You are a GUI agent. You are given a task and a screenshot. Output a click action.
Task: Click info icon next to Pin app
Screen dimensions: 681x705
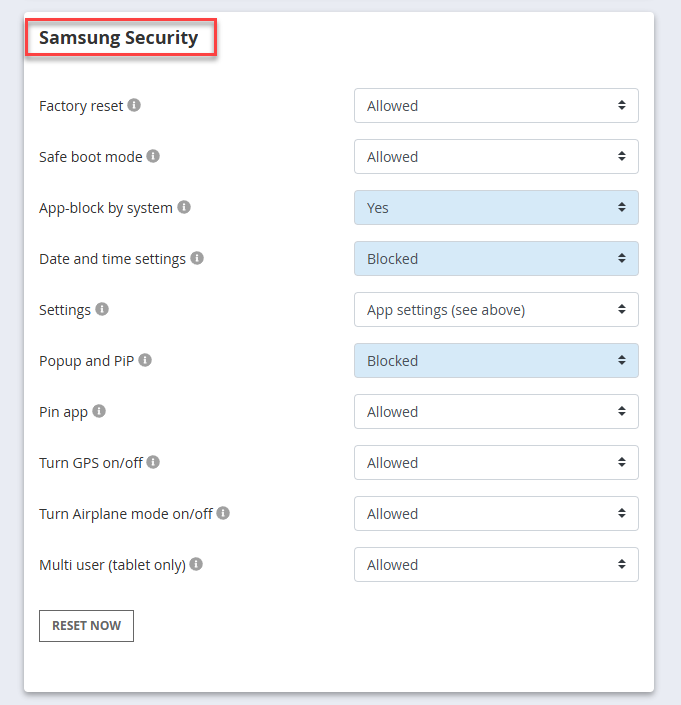(x=99, y=411)
